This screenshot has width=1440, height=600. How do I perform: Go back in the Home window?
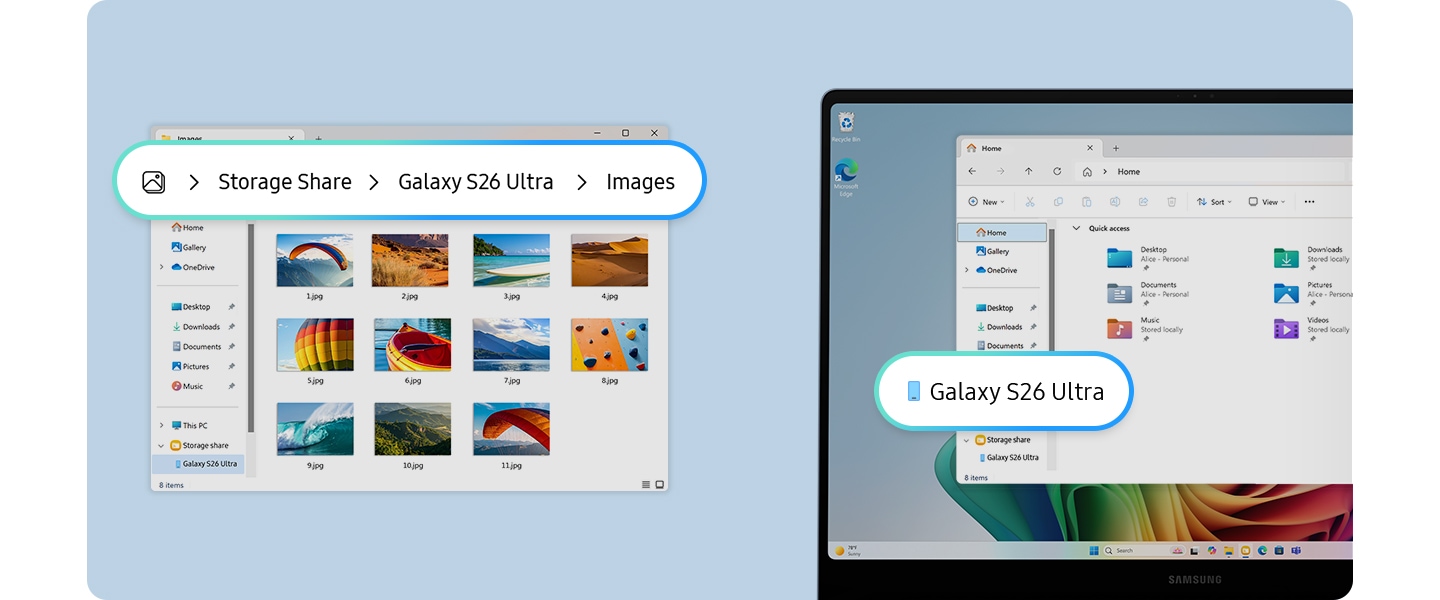[x=972, y=172]
